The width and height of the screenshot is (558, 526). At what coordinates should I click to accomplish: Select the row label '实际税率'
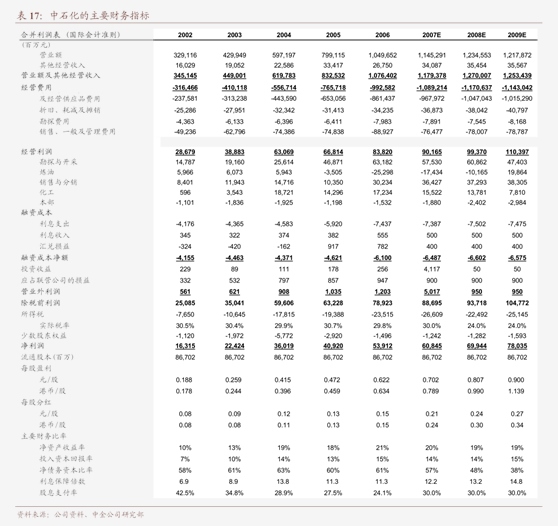[54, 326]
